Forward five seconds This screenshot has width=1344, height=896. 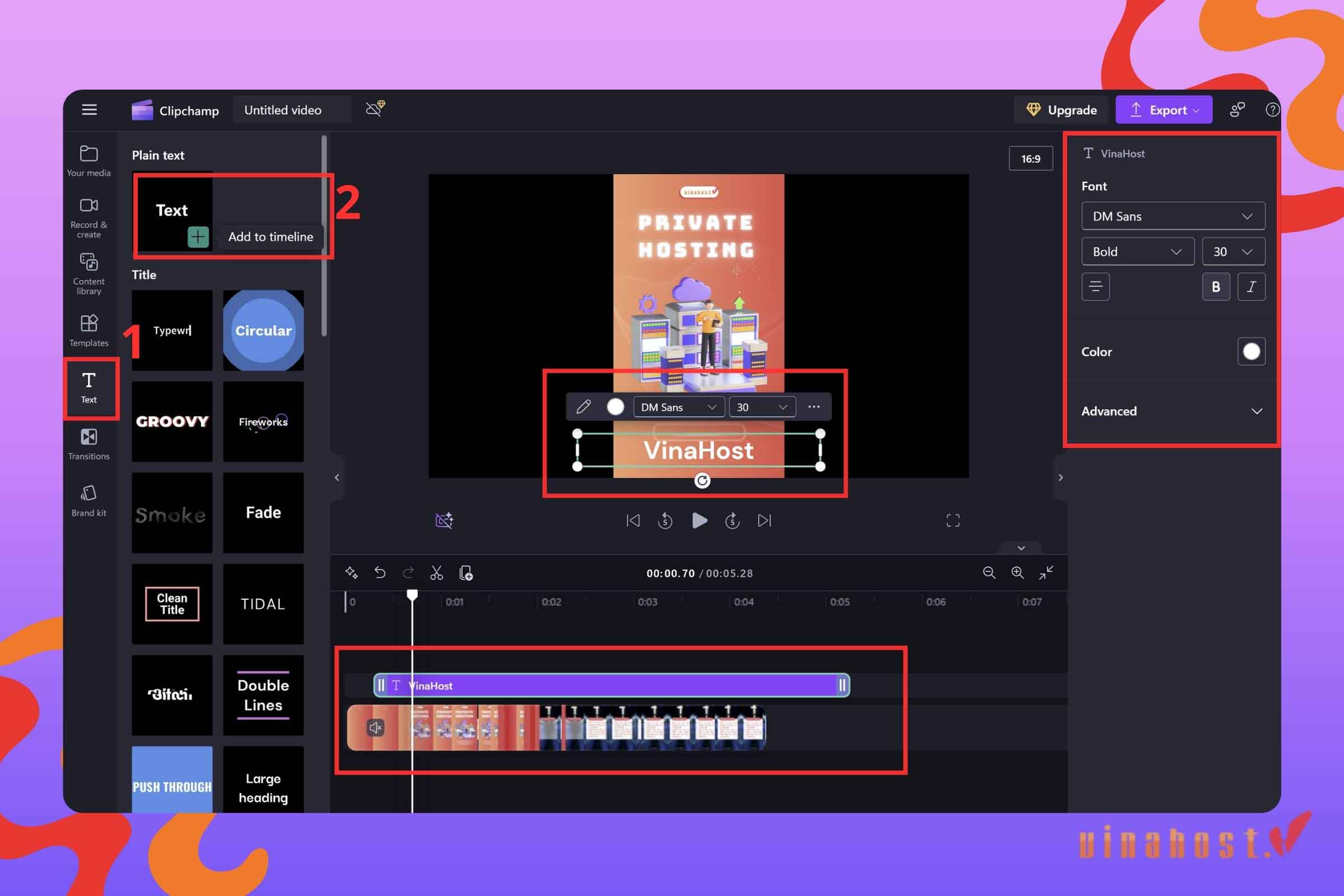tap(732, 521)
